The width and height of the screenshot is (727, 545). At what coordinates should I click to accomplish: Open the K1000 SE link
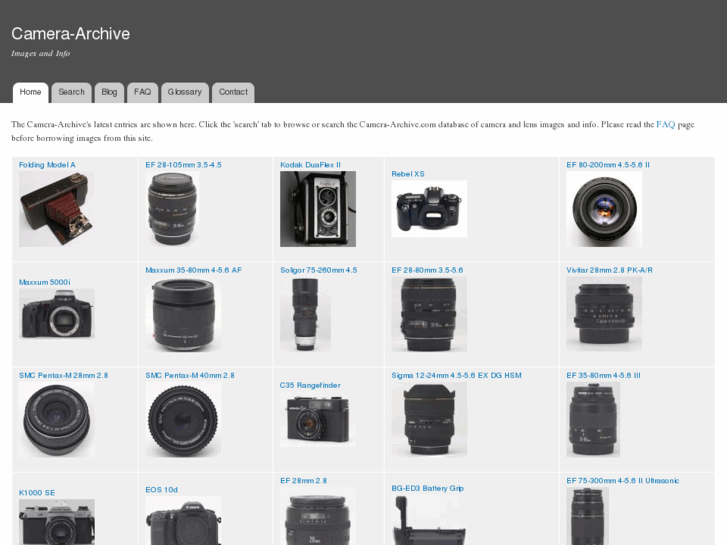click(37, 493)
